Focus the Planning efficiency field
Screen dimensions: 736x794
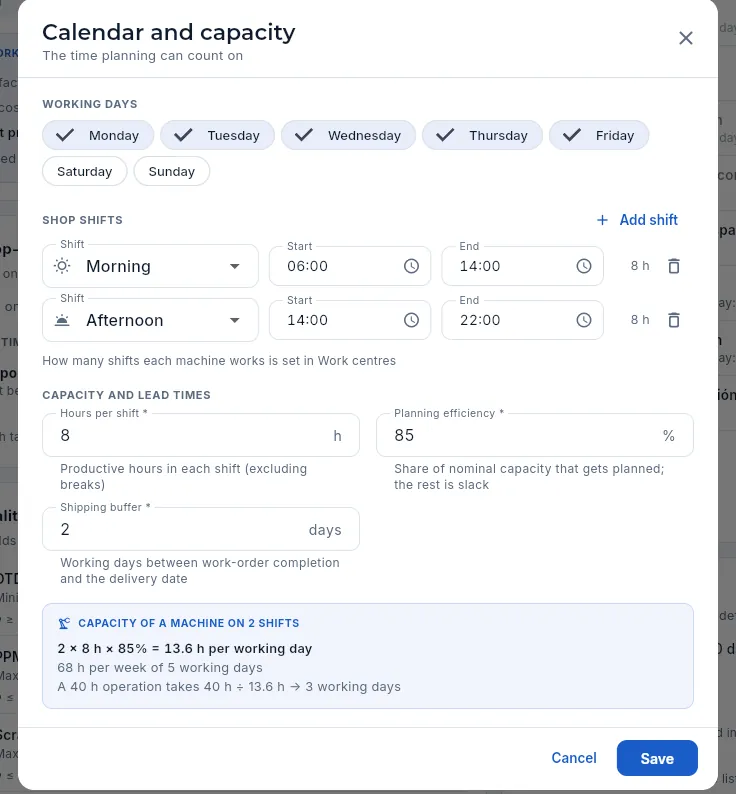(x=535, y=435)
